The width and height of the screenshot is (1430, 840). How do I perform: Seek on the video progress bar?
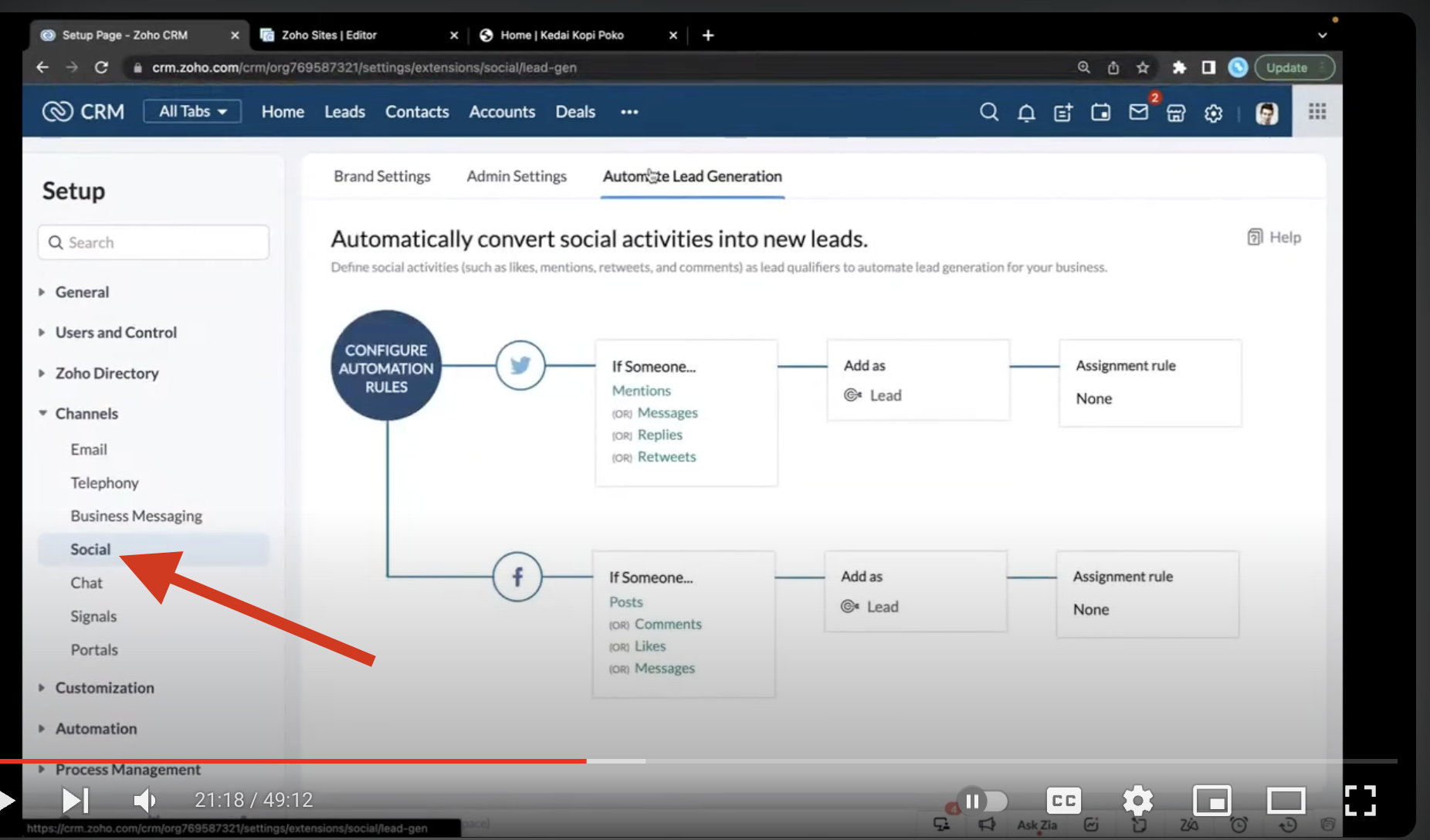pyautogui.click(x=699, y=761)
